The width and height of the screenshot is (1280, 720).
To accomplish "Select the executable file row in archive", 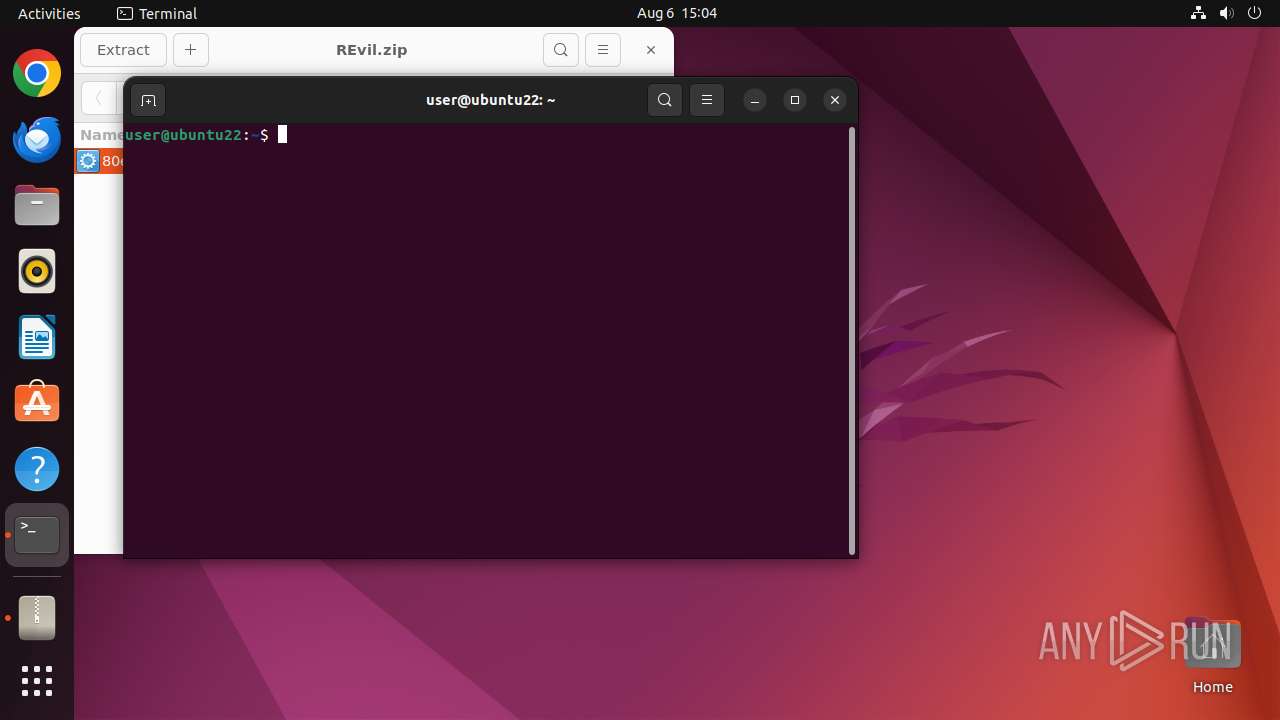I will [99, 161].
